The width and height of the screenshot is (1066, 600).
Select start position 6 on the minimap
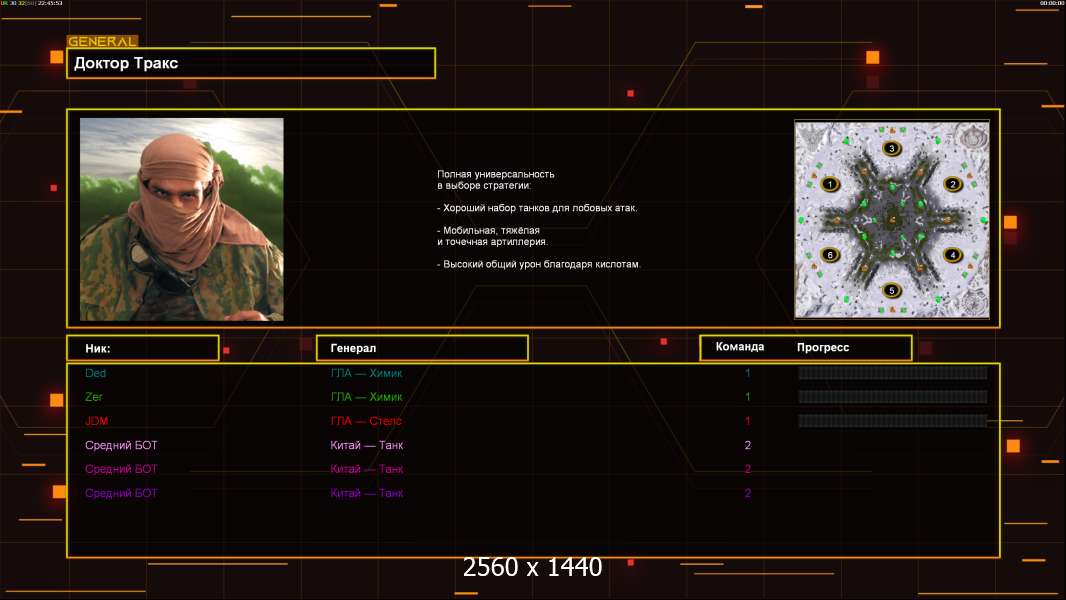[x=828, y=255]
